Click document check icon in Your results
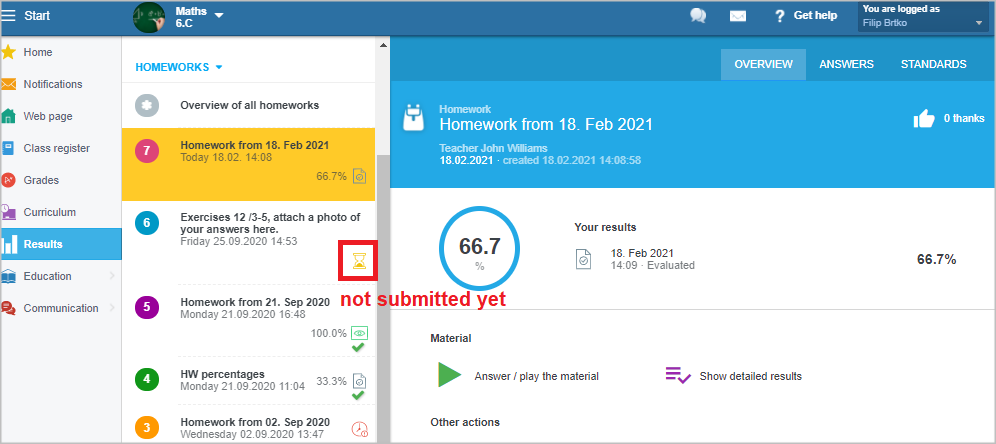Screen dimensions: 996x444 click(x=584, y=259)
